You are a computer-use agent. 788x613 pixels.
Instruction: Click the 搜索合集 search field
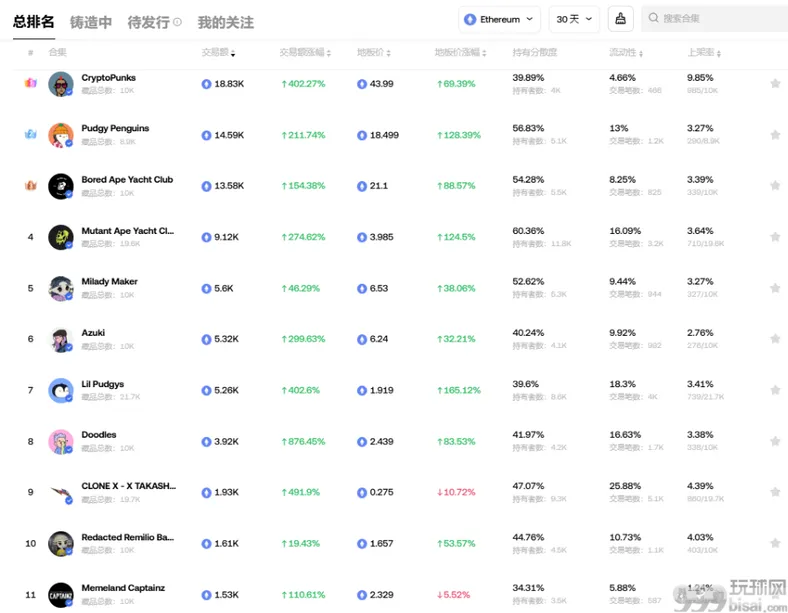click(x=715, y=19)
